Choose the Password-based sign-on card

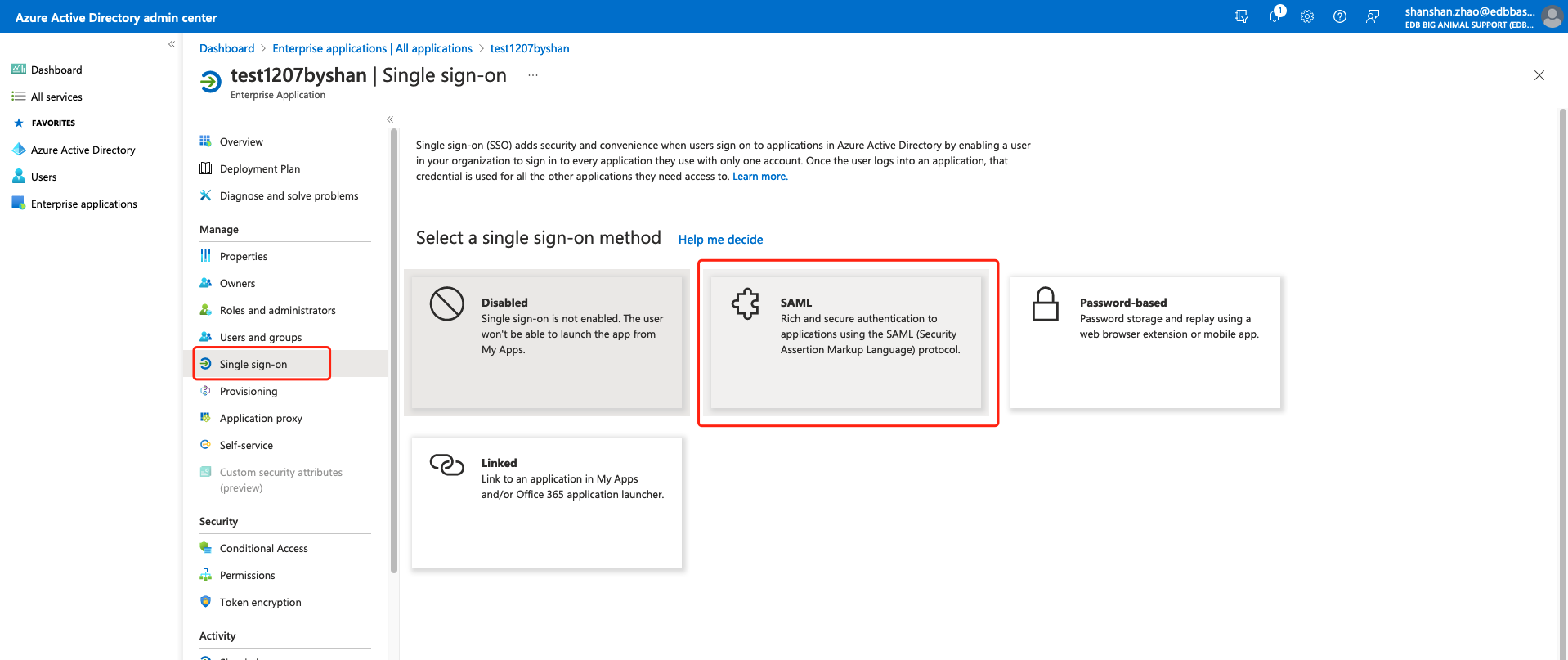point(1145,343)
